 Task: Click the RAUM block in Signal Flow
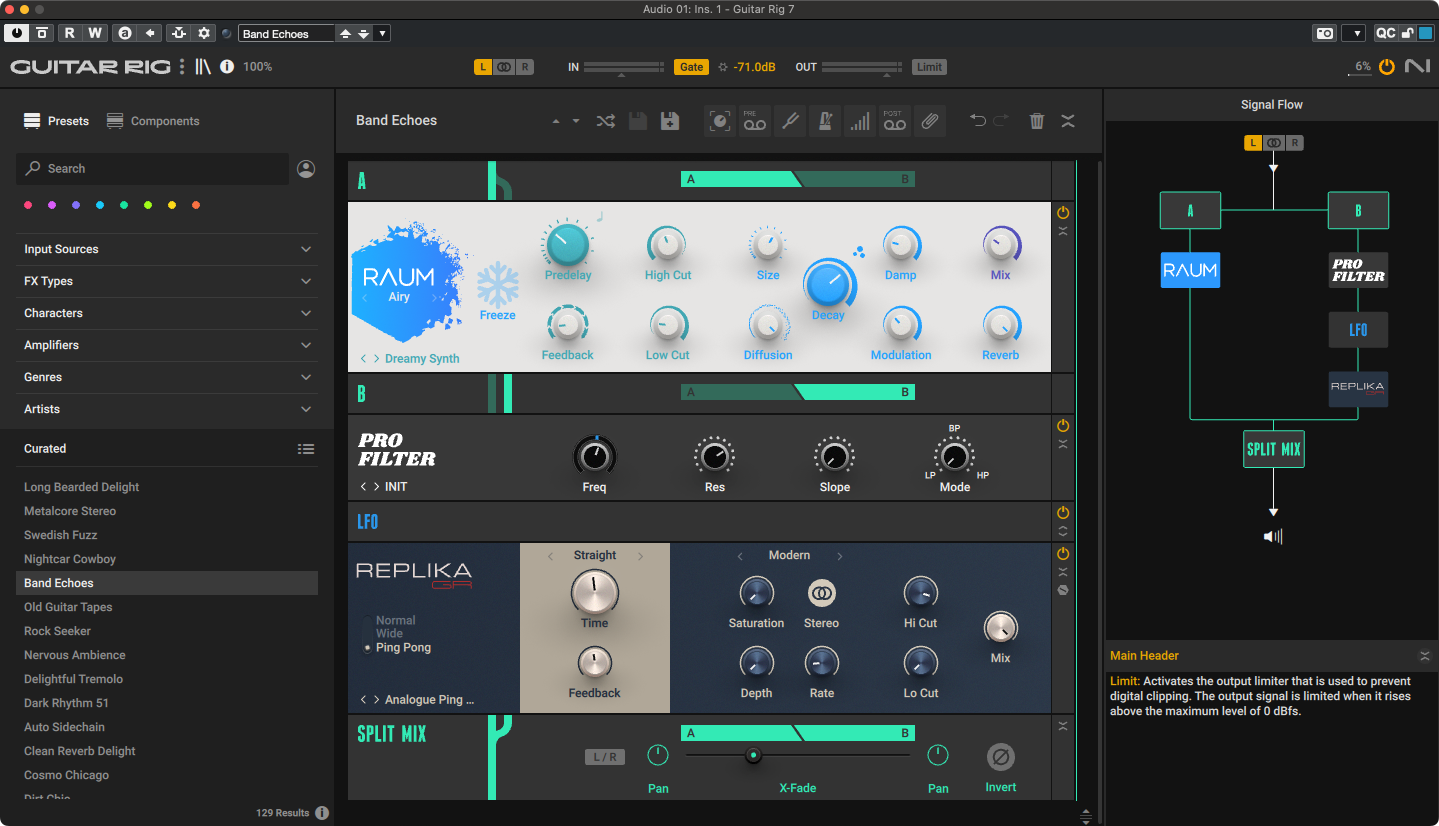point(1190,270)
